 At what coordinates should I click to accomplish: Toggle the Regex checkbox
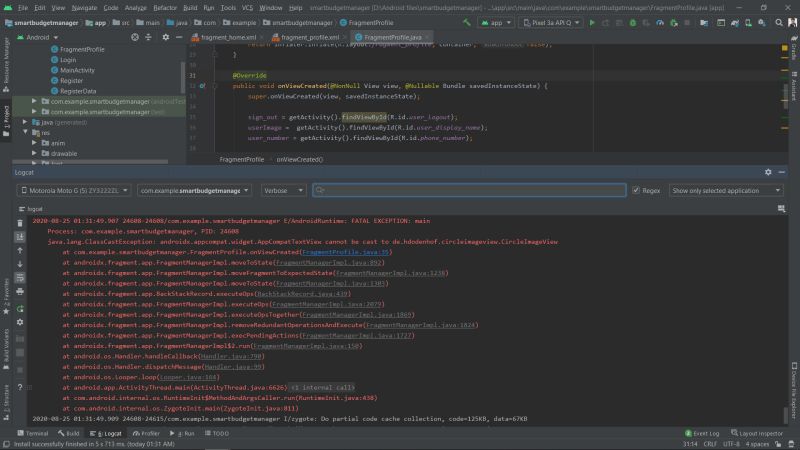tap(636, 190)
